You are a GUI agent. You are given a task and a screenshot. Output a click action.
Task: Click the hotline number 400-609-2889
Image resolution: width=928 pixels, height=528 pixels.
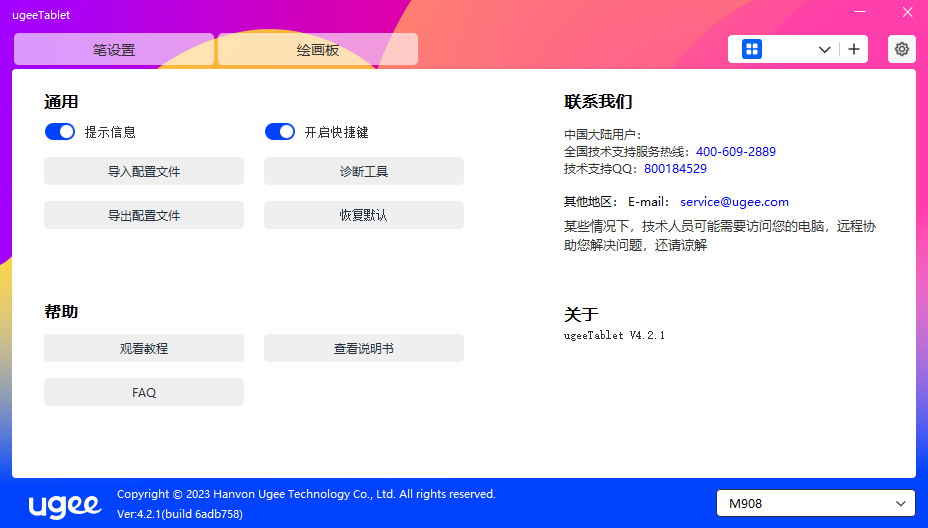click(736, 152)
